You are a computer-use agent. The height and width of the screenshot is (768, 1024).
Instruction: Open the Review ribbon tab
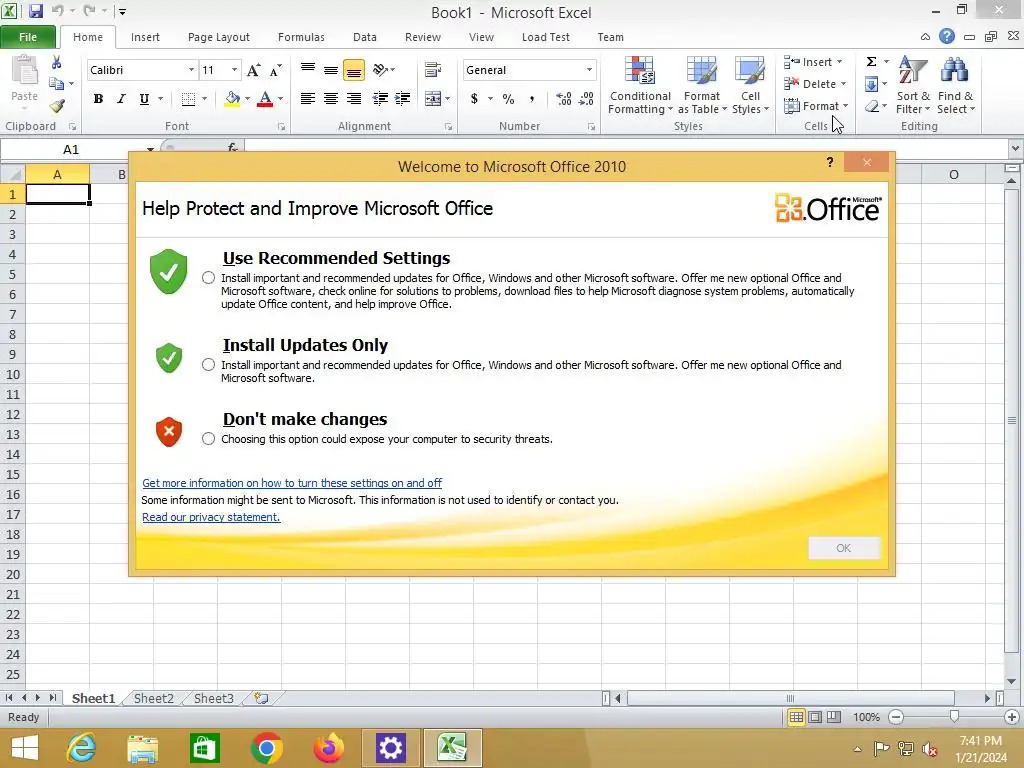pos(423,37)
